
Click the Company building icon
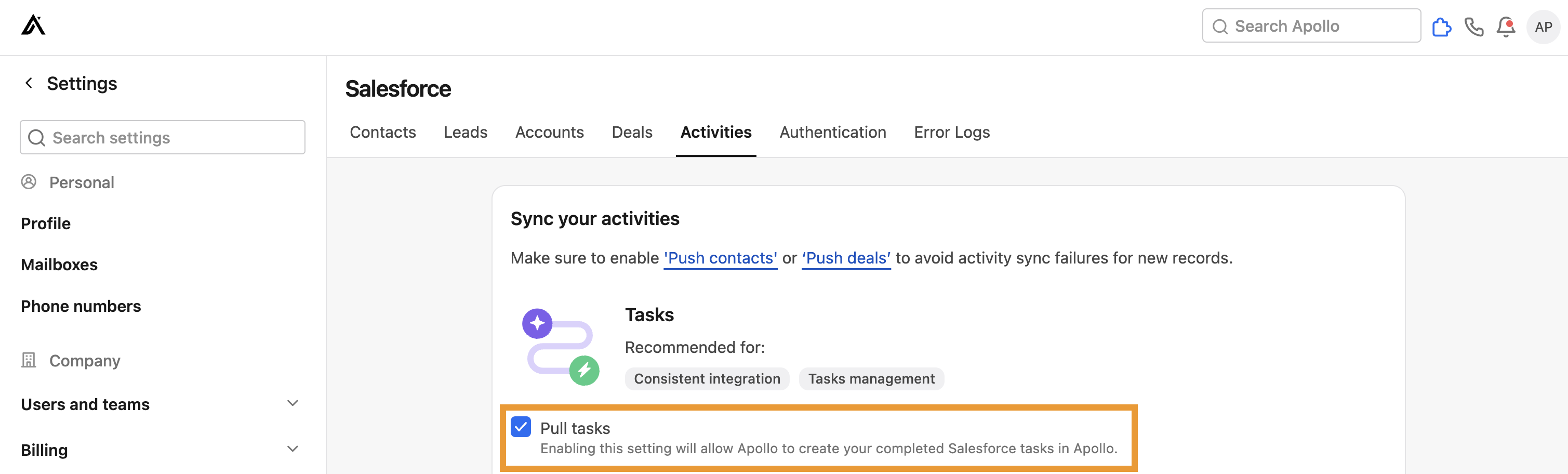pos(29,360)
